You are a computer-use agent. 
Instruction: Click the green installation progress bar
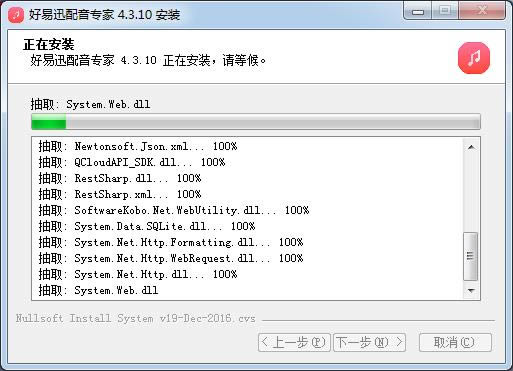(256, 122)
